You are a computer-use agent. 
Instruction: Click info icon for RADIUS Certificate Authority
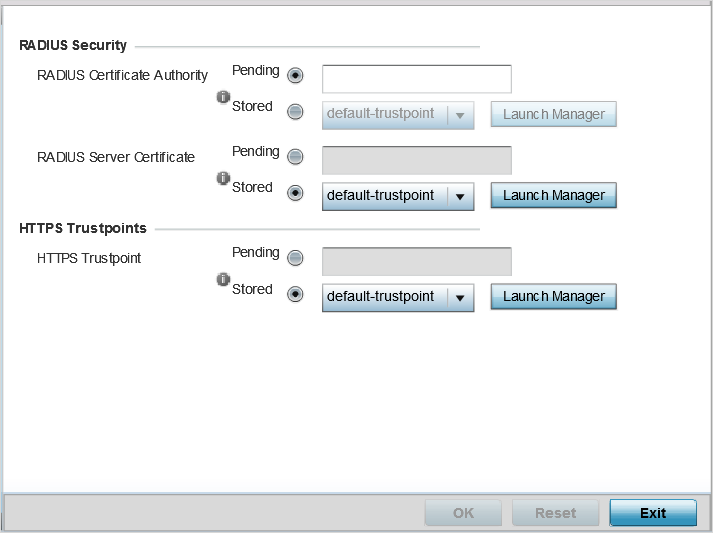(x=223, y=97)
